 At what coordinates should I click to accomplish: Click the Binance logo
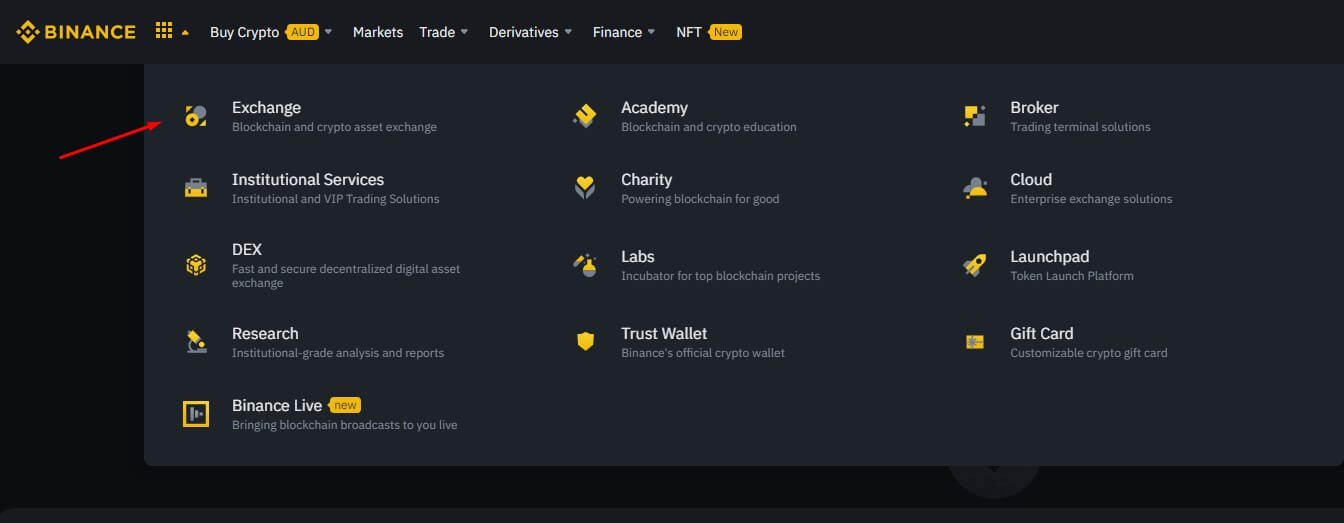tap(76, 32)
